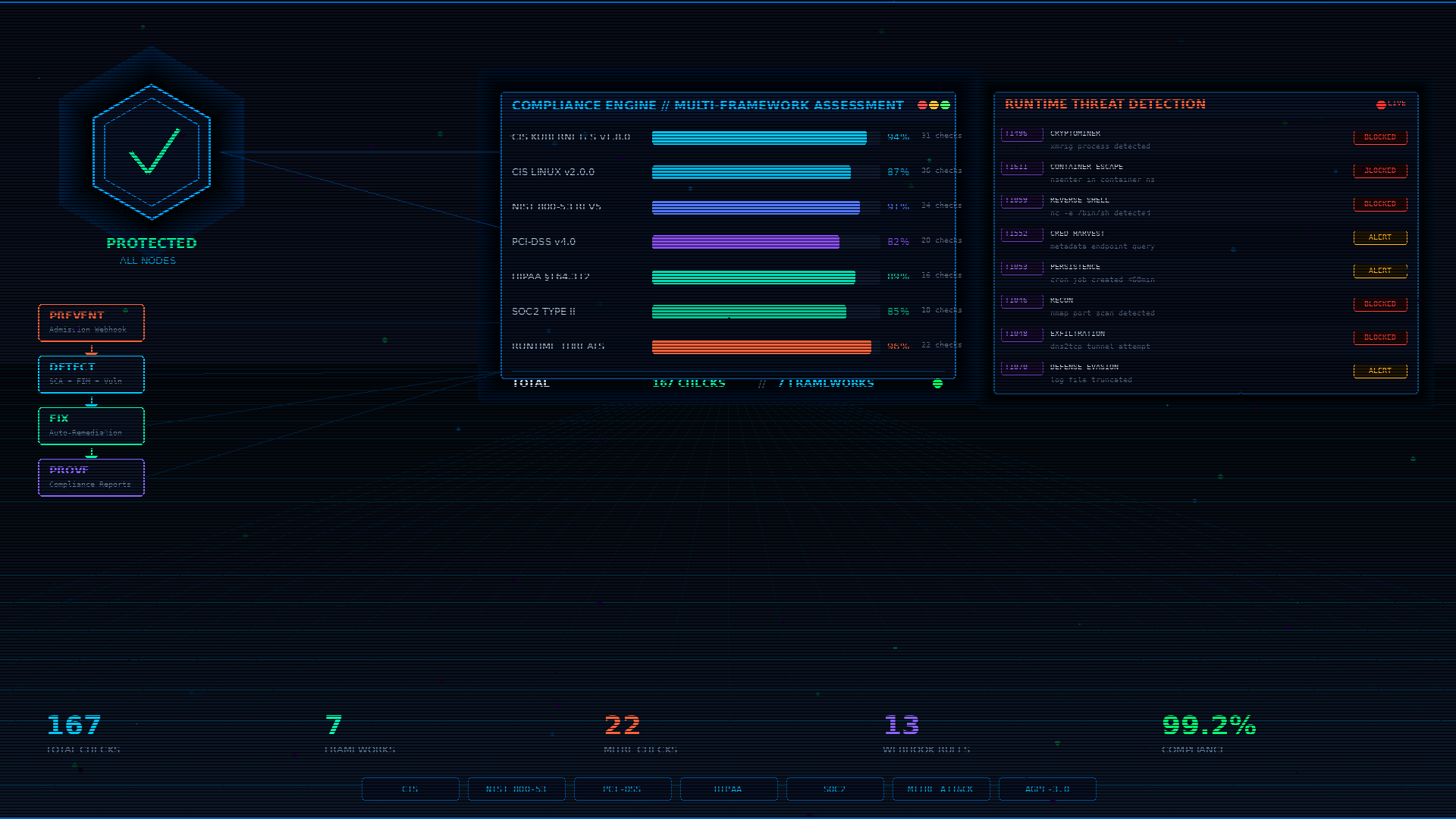Viewport: 1456px width, 819px height.
Task: Click the Container Escape technique ID badge
Action: [x=1021, y=168]
